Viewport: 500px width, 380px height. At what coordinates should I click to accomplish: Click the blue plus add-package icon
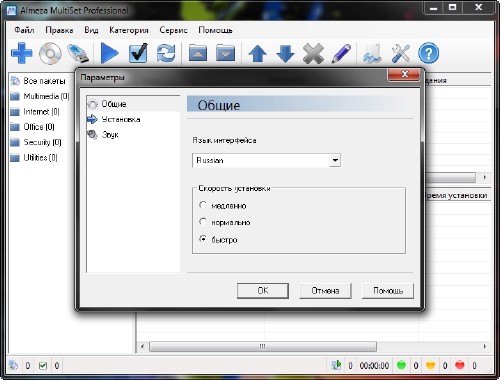click(22, 53)
